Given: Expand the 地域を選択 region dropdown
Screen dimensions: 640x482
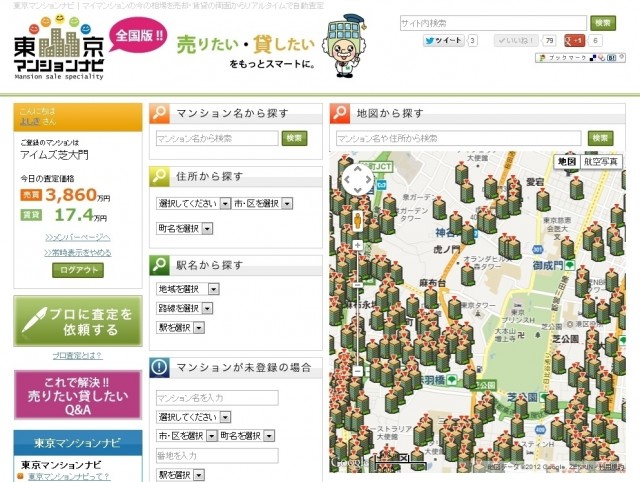Looking at the screenshot, I should click(x=189, y=289).
